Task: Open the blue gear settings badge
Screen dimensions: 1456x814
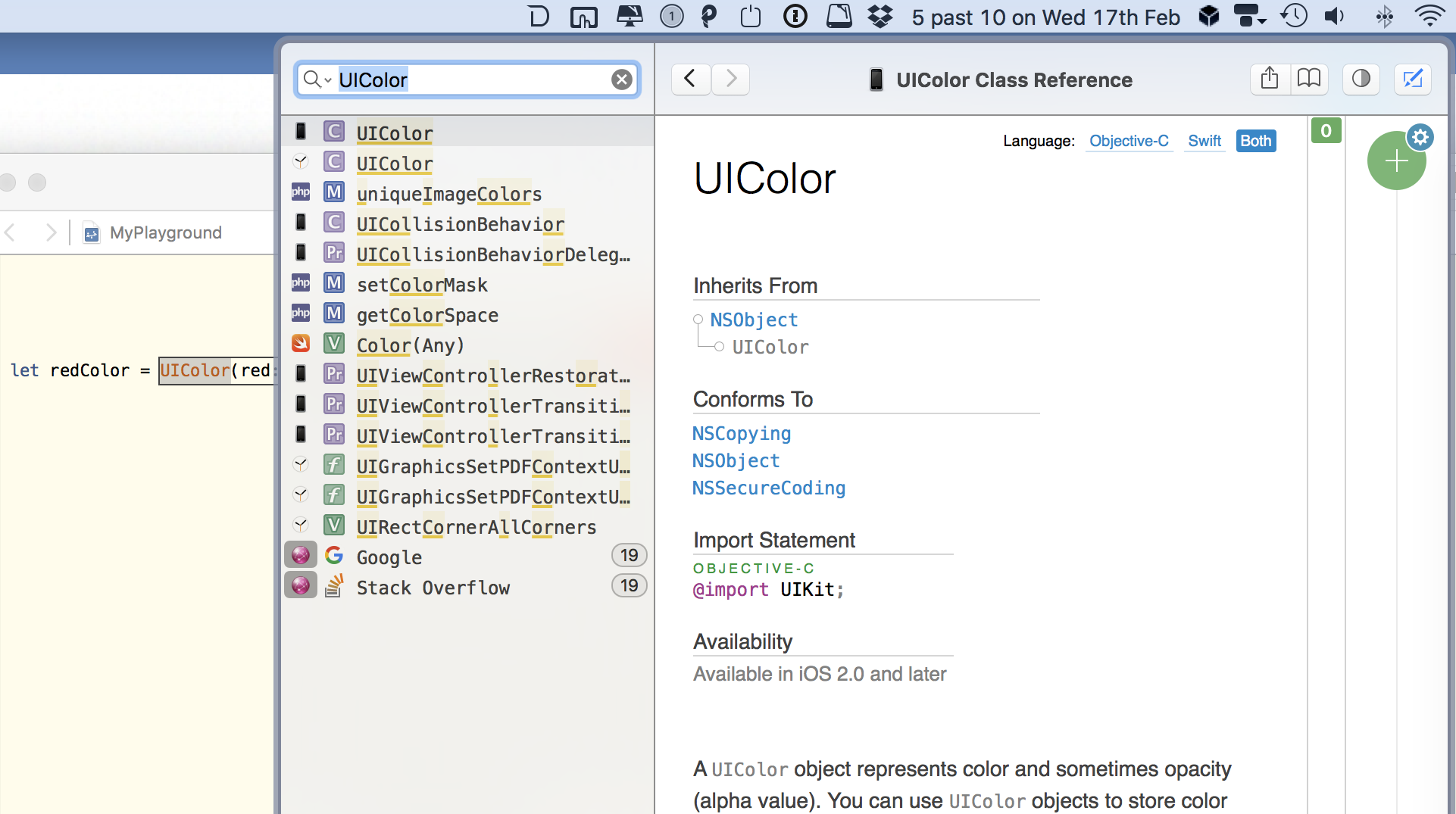Action: click(x=1420, y=137)
